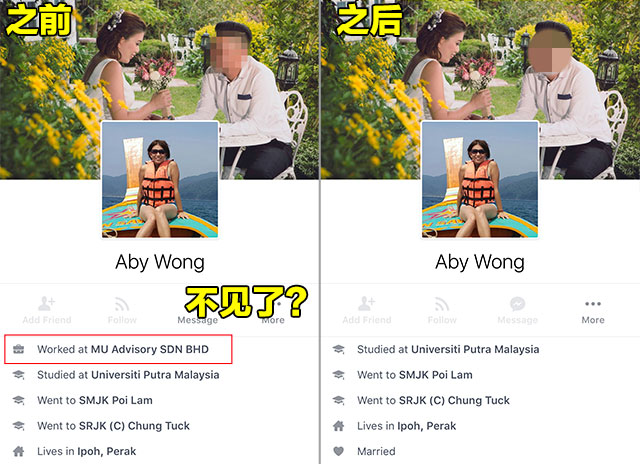The height and width of the screenshot is (464, 640).
Task: Open More menu in left profile
Action: point(273,320)
